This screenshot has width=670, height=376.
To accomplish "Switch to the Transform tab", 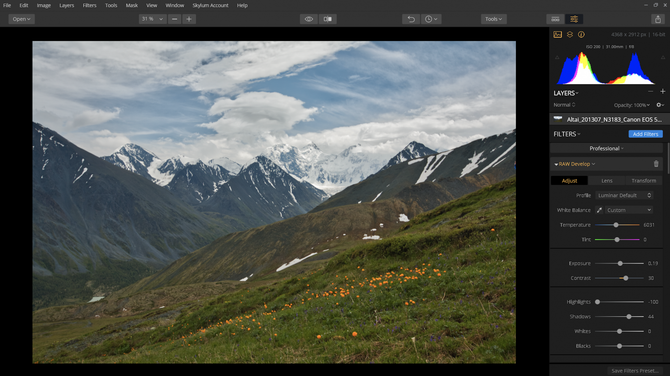I will coord(644,181).
